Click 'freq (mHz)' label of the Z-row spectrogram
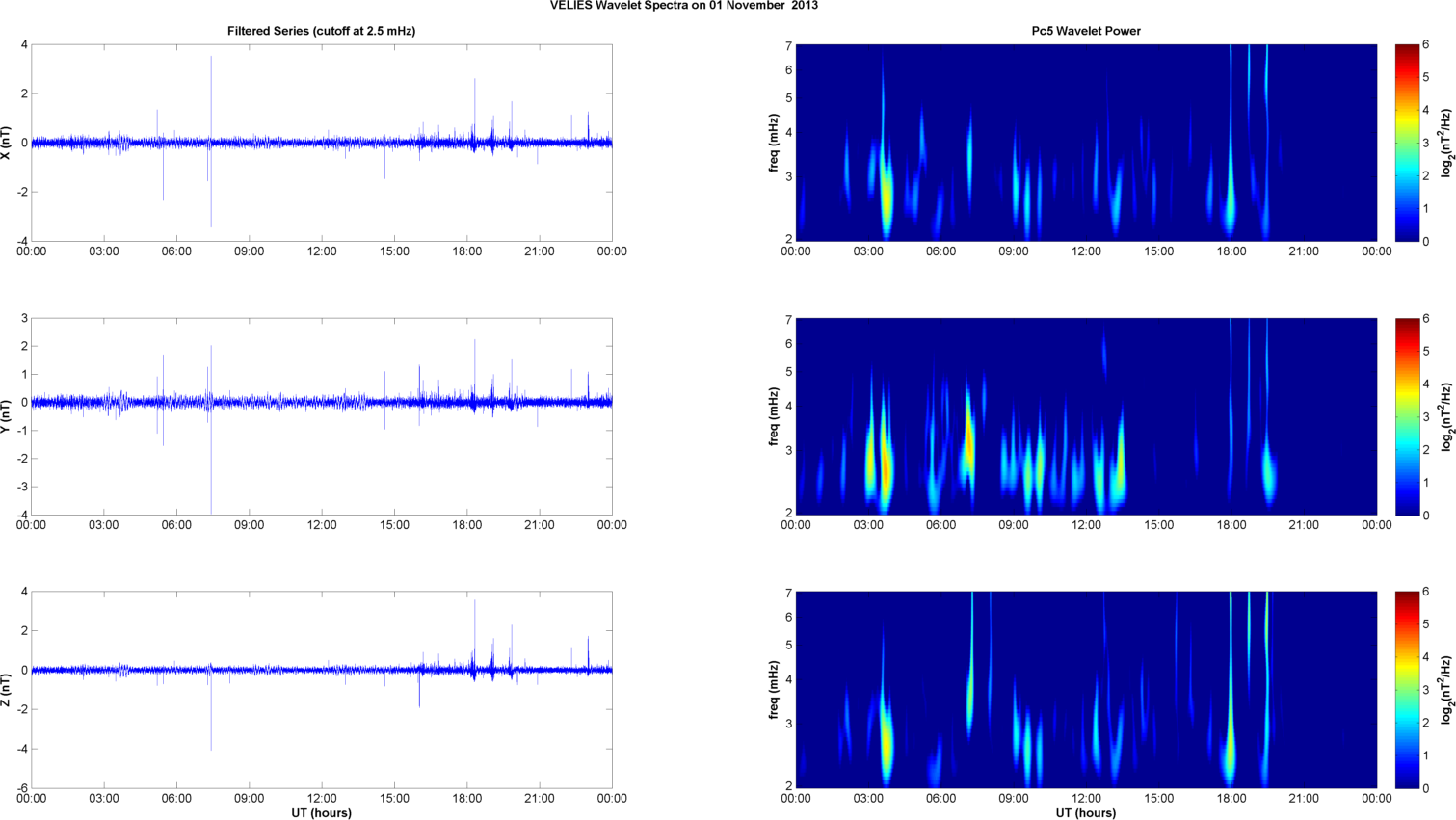 [774, 690]
